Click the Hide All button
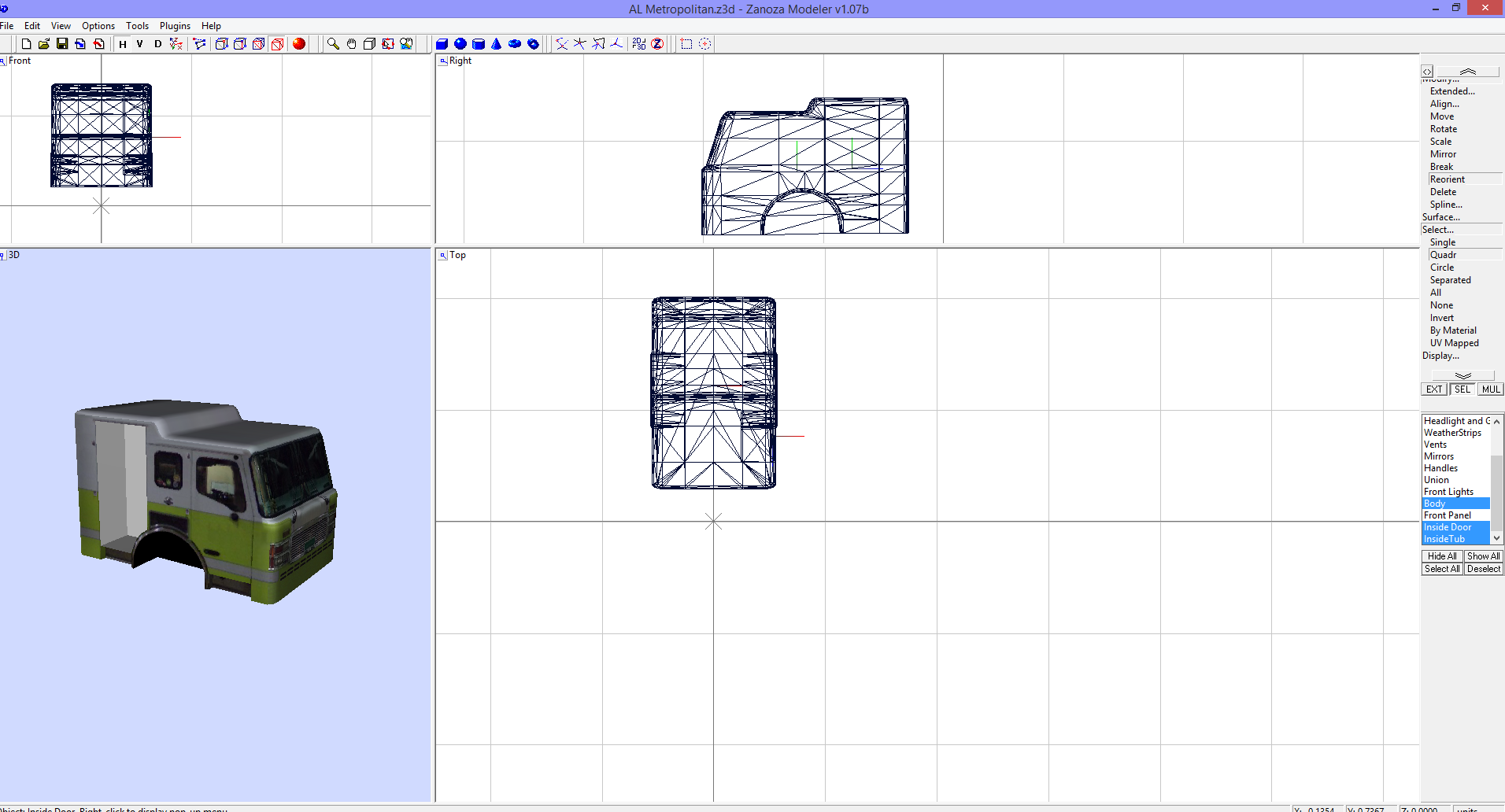Viewport: 1505px width, 812px height. pos(1440,555)
